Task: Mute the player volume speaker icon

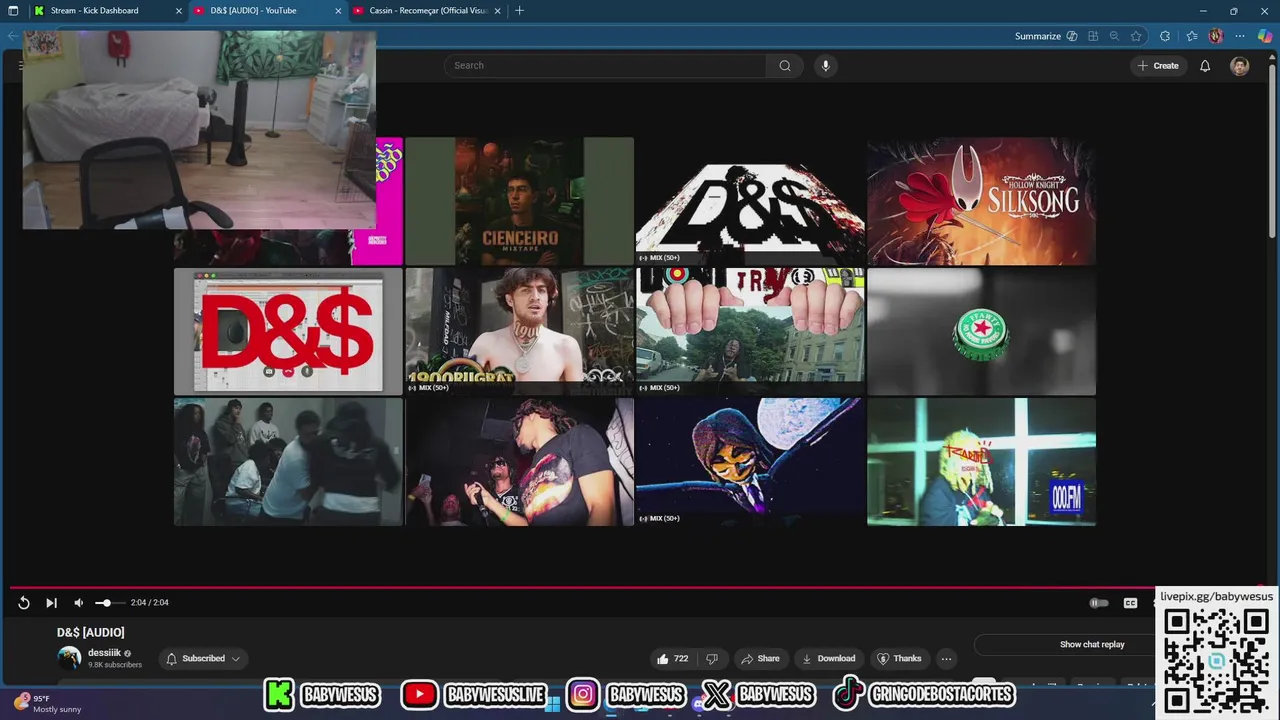Action: pyautogui.click(x=78, y=603)
